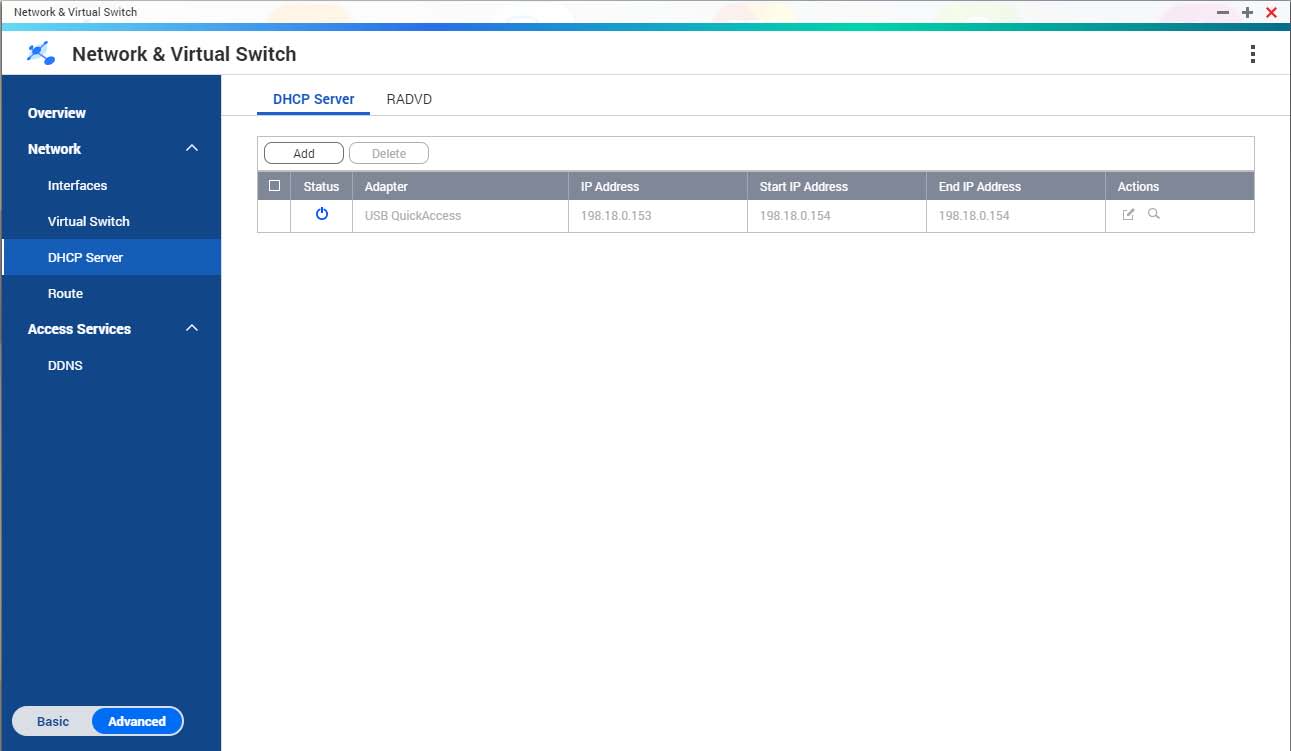Close the Network & Virtual Switch window
The width and height of the screenshot is (1291, 751).
coord(1272,12)
